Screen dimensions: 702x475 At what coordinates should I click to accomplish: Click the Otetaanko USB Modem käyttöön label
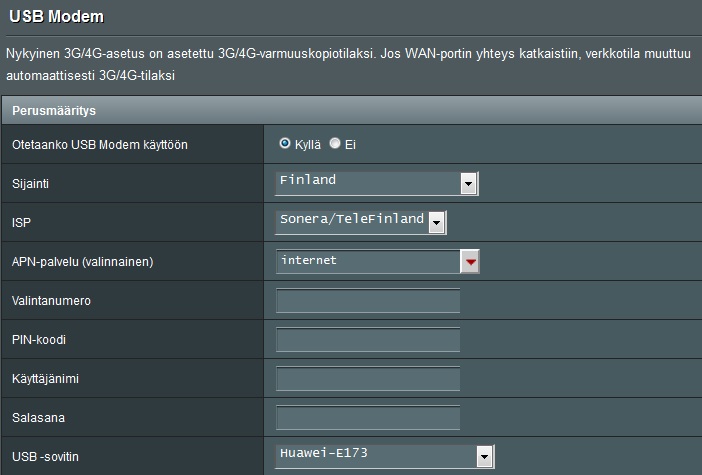point(99,145)
